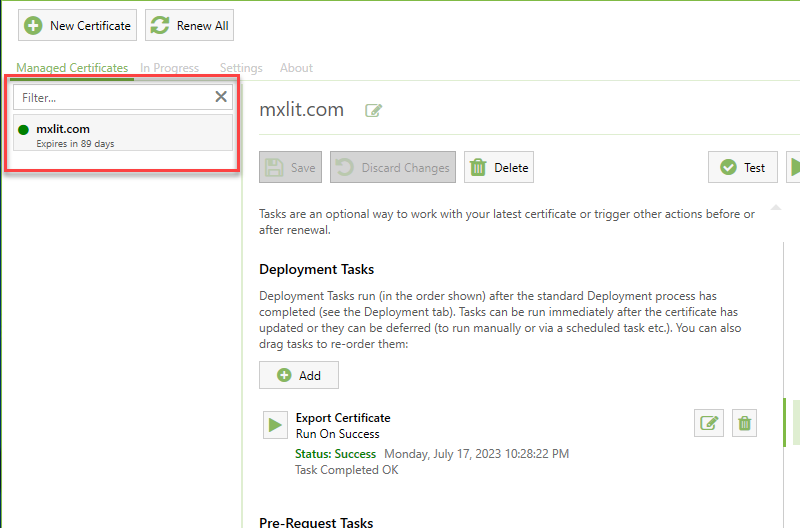The image size is (800, 528).
Task: Click the scroll up arrow above the tasks panel
Action: (776, 208)
